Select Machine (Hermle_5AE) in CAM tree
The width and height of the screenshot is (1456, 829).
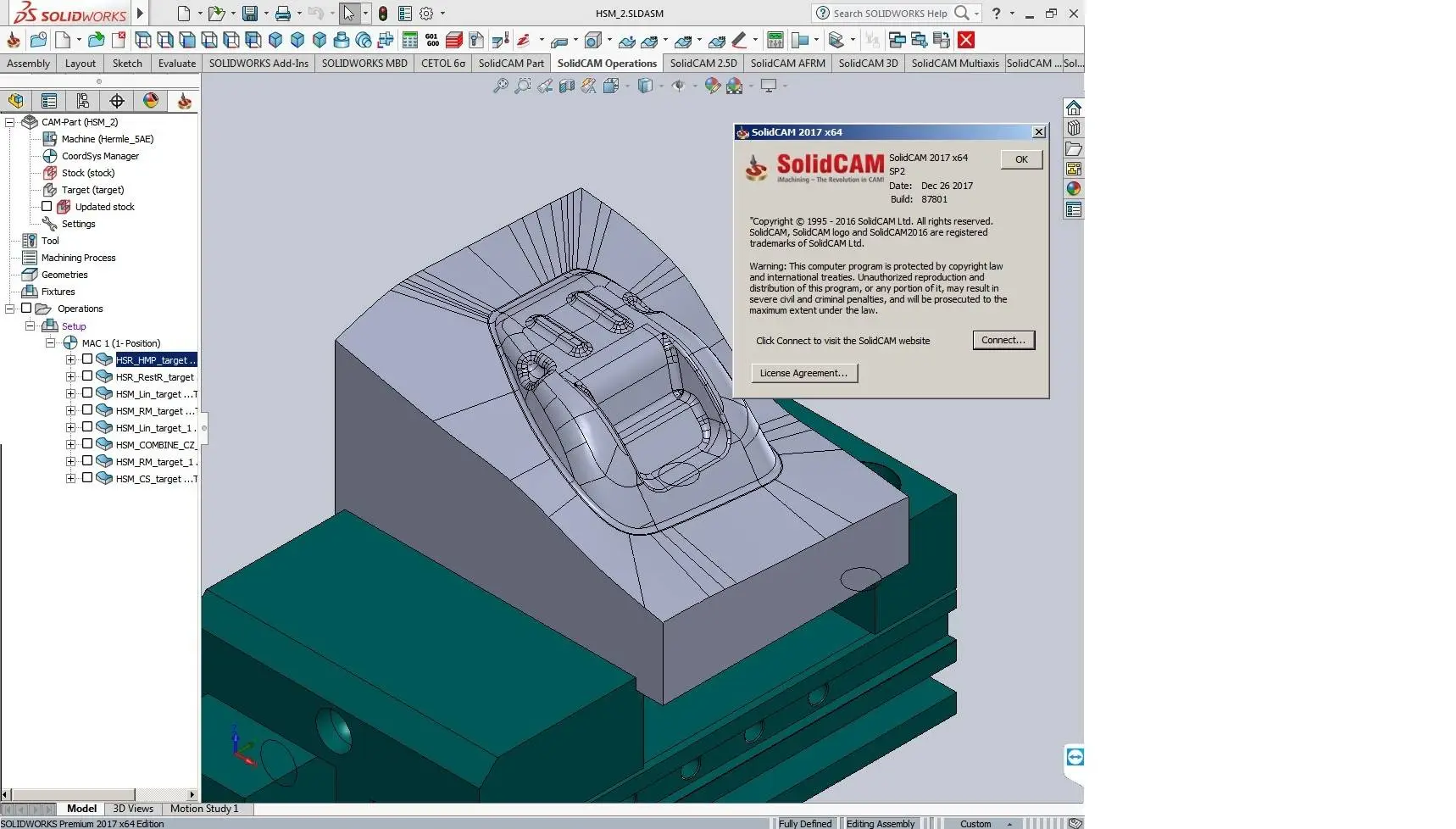tap(108, 139)
